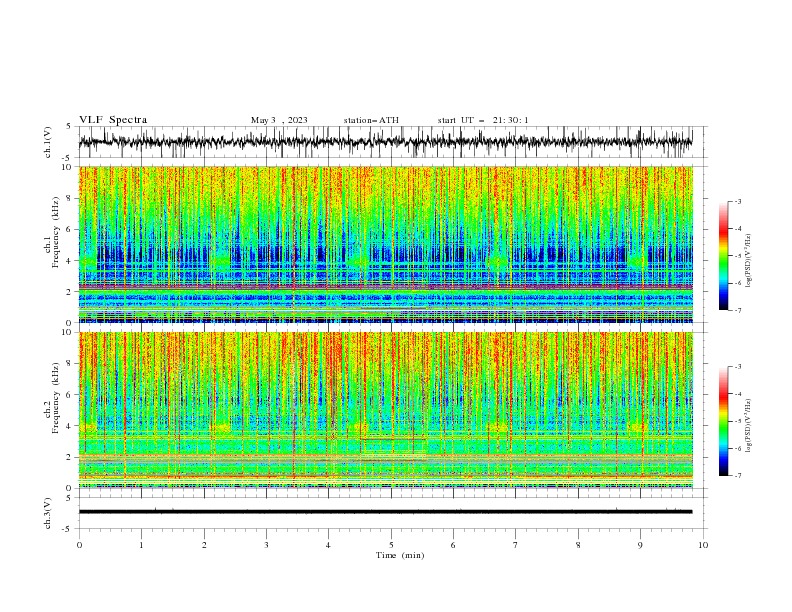
Task: Click inside the ch.2 spectrogram panel
Action: [385, 410]
